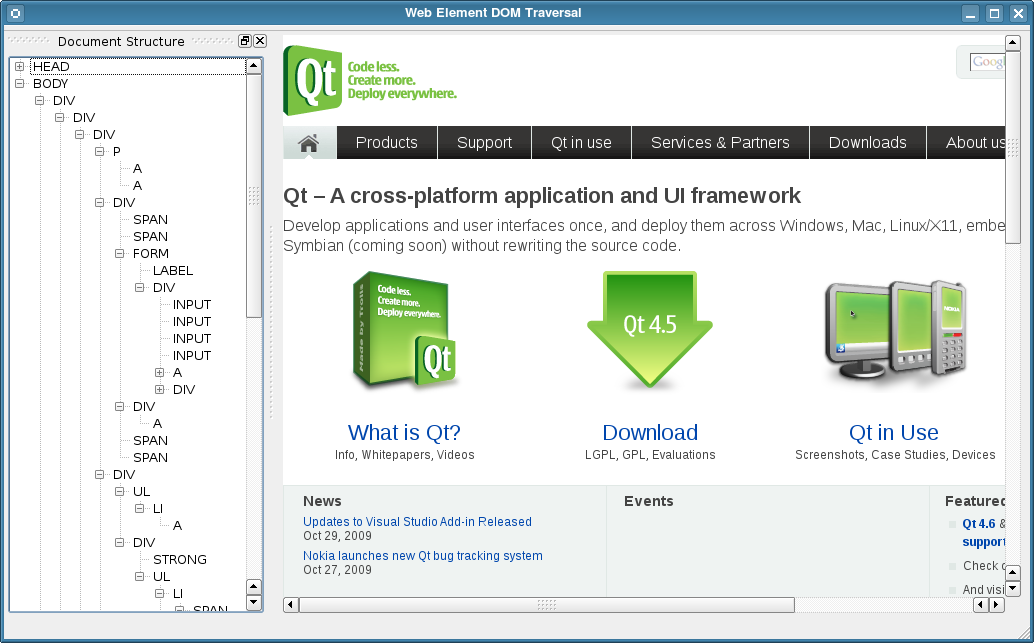Click the web page horizontal scrollbar thumb
Screen dimensions: 1034x643
pos(547,605)
